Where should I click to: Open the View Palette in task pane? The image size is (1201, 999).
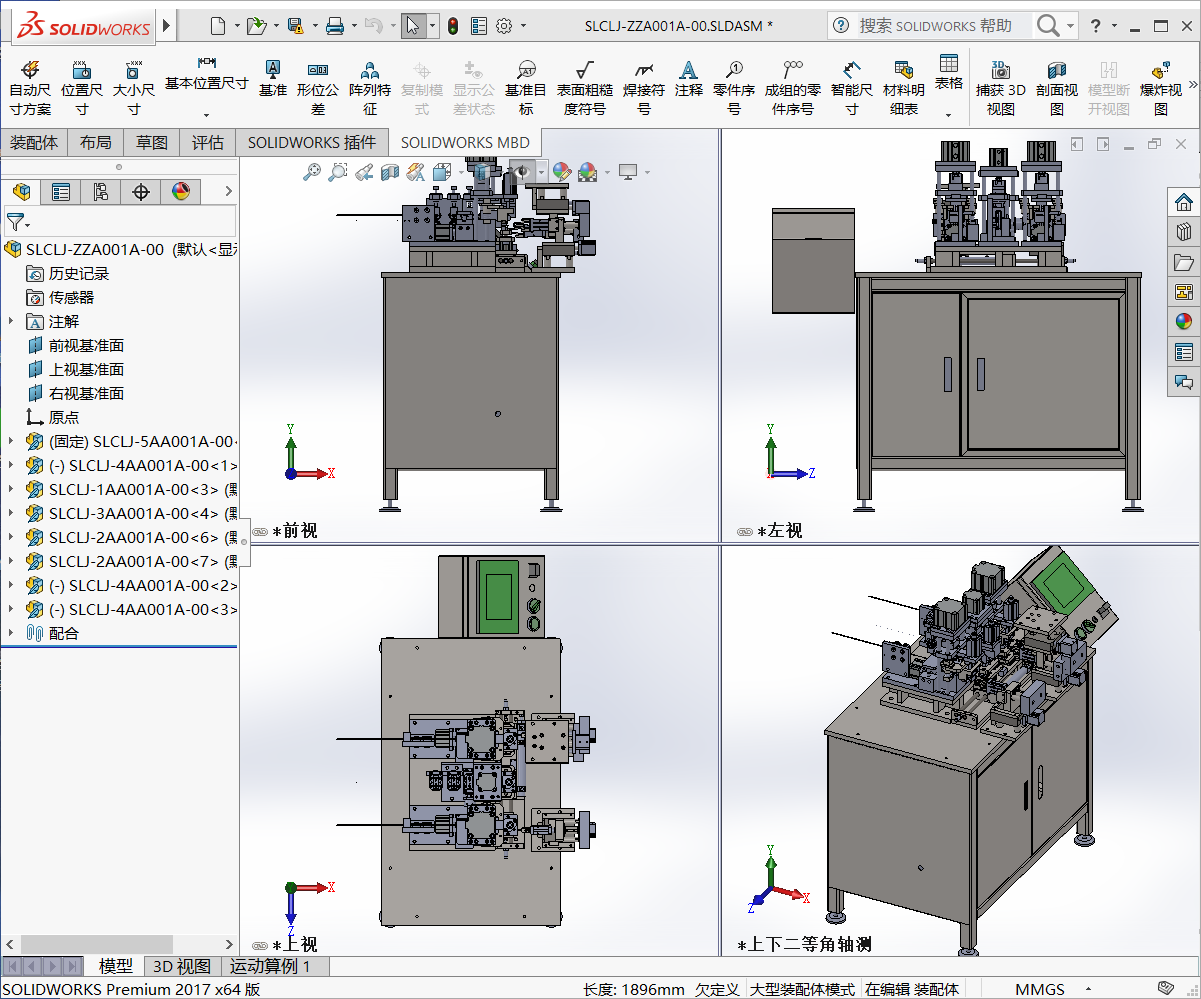(1184, 293)
